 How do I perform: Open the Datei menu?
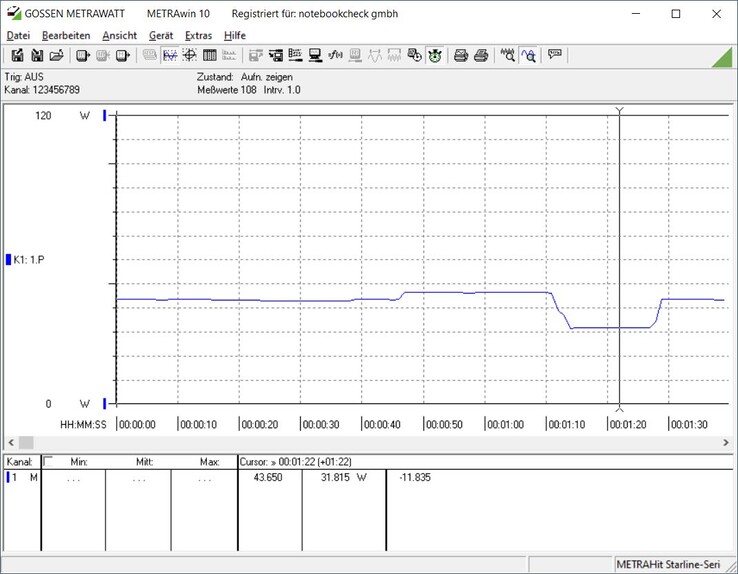click(18, 36)
